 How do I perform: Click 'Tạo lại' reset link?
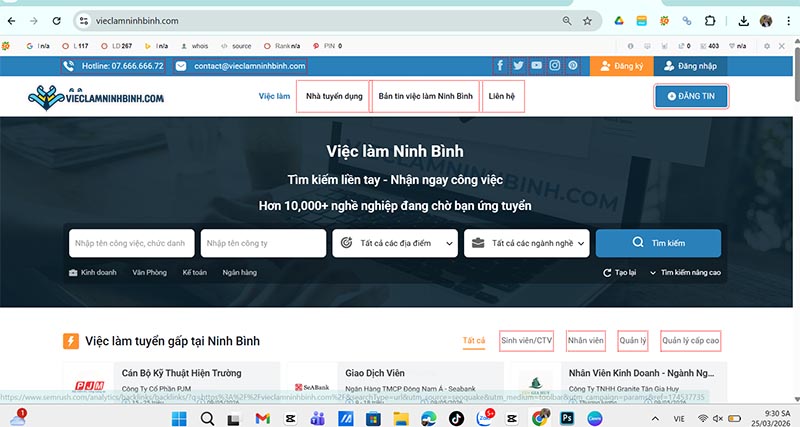coord(619,272)
